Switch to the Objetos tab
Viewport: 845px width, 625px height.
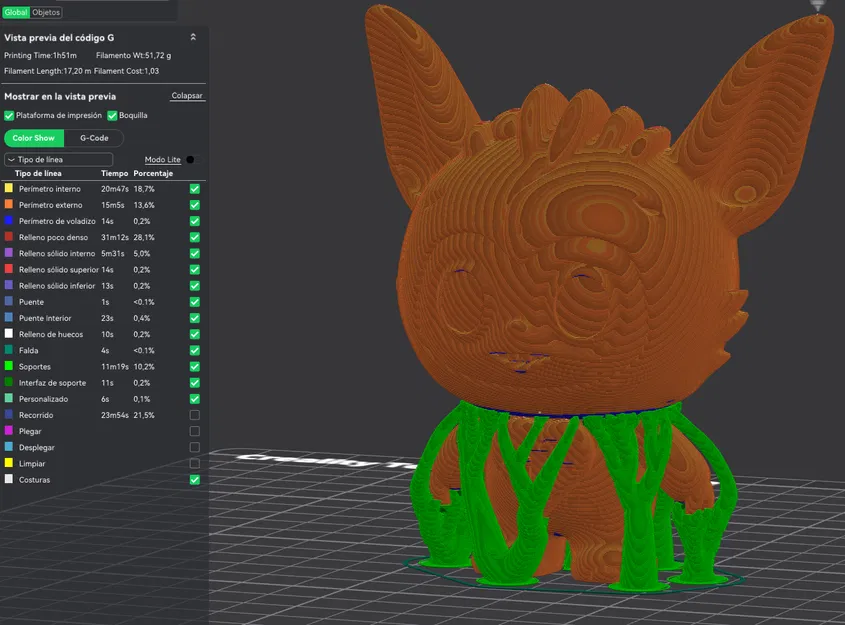tap(44, 13)
